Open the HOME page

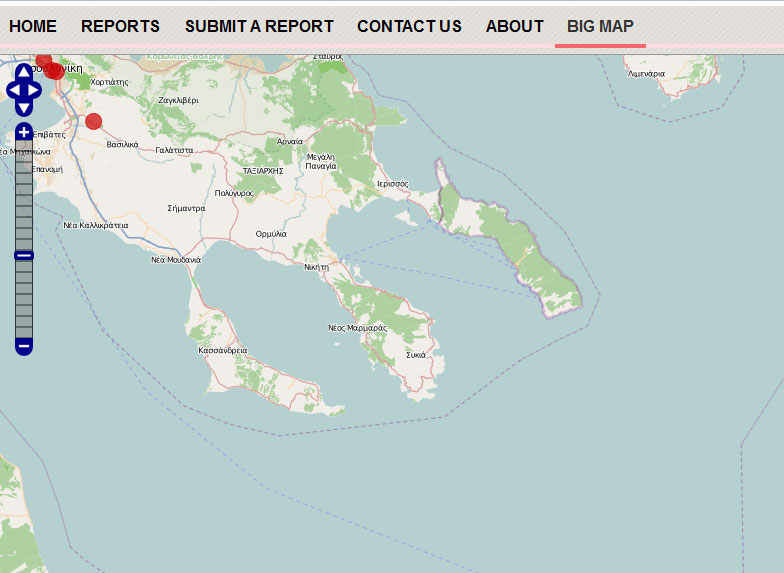[x=33, y=27]
